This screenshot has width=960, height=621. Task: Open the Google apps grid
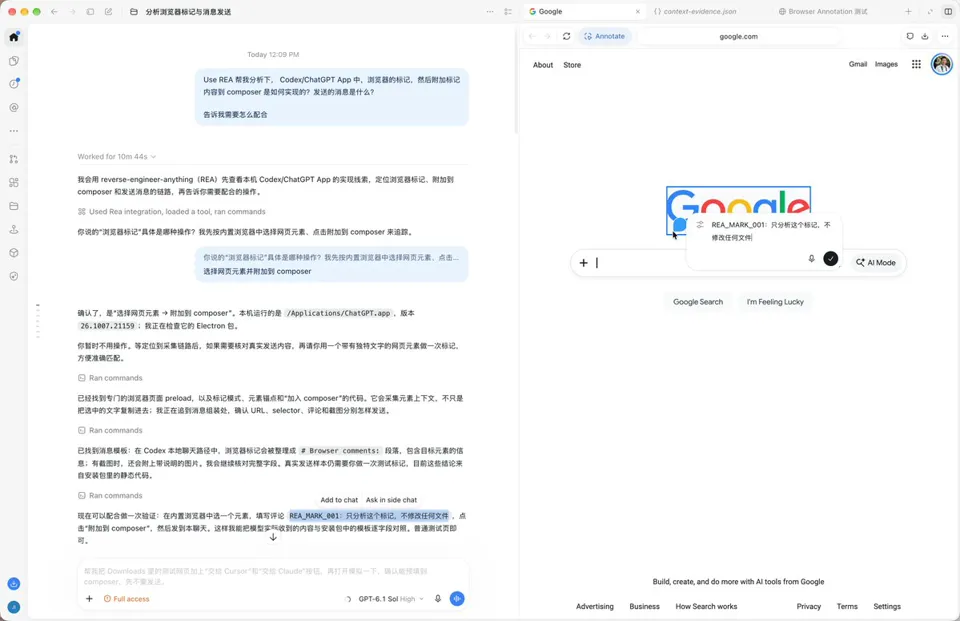916,64
